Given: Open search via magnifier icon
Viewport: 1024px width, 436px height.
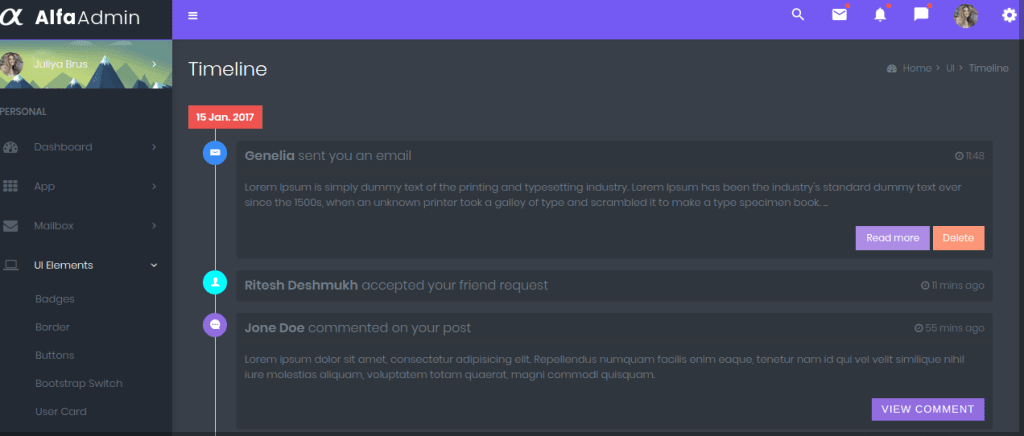Looking at the screenshot, I should pos(797,15).
